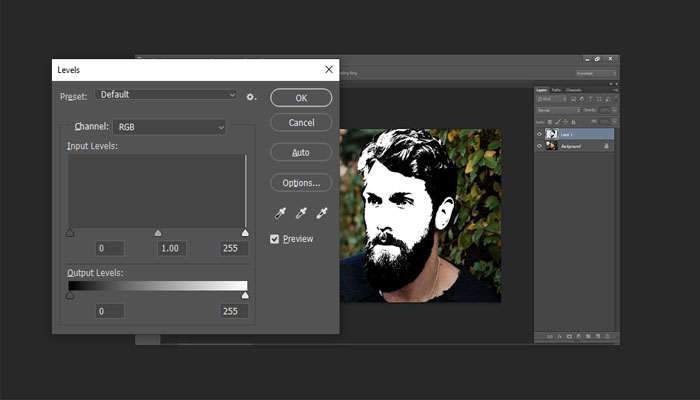Switch to the Paths tab
Image resolution: width=700 pixels, height=400 pixels.
pyautogui.click(x=557, y=90)
